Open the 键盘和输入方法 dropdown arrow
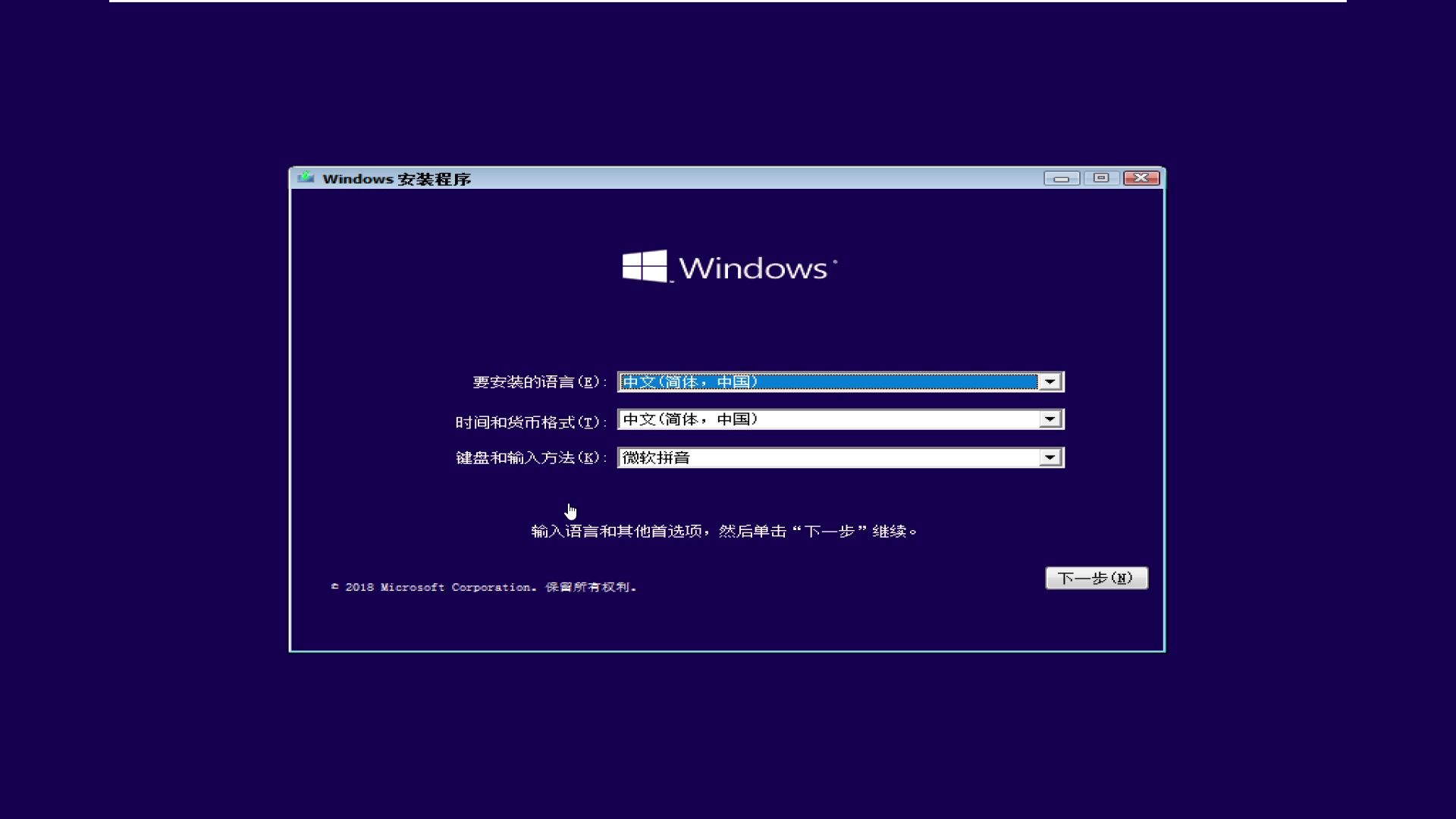This screenshot has width=1456, height=819. tap(1050, 457)
